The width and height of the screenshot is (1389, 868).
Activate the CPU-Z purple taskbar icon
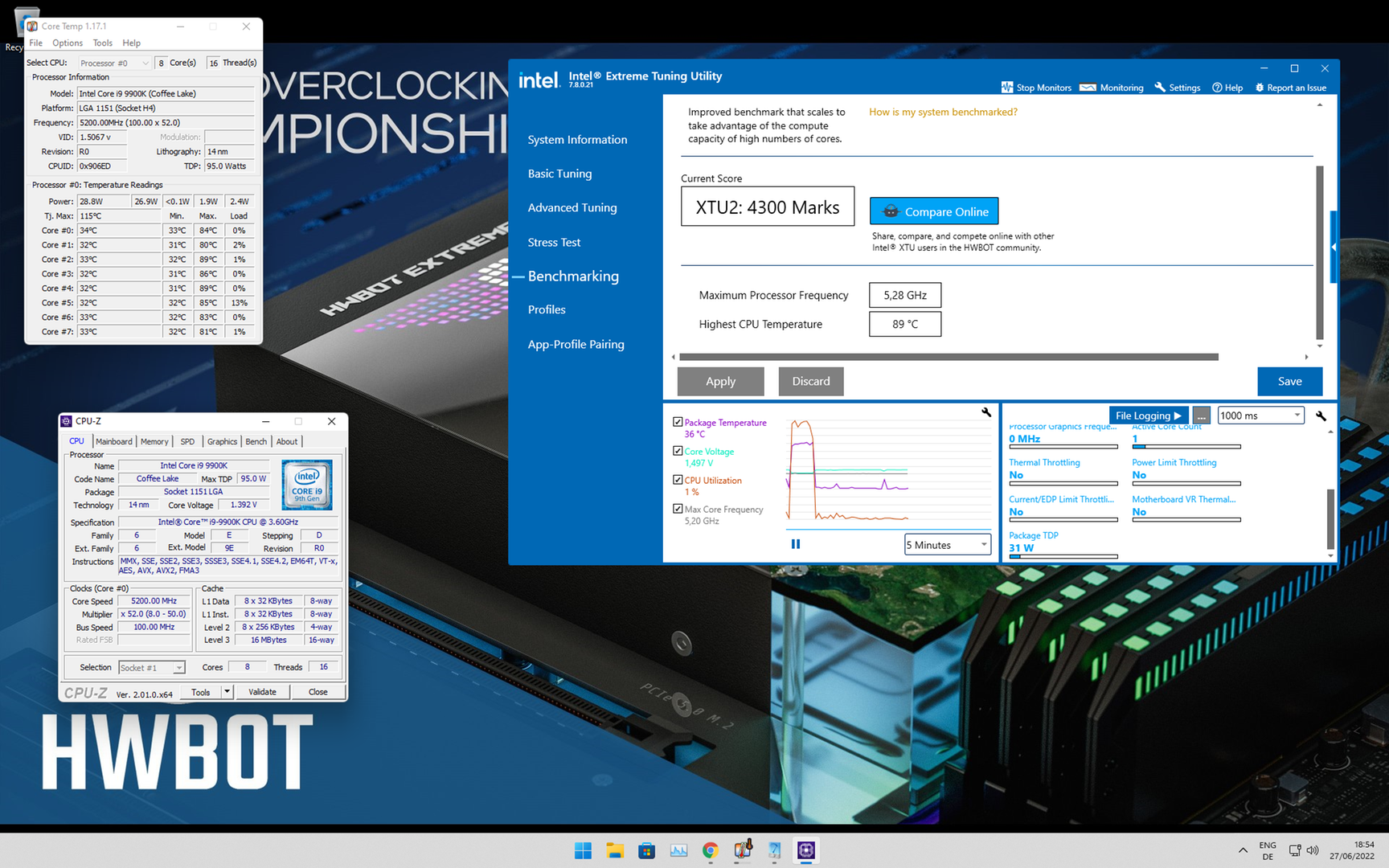[x=806, y=850]
